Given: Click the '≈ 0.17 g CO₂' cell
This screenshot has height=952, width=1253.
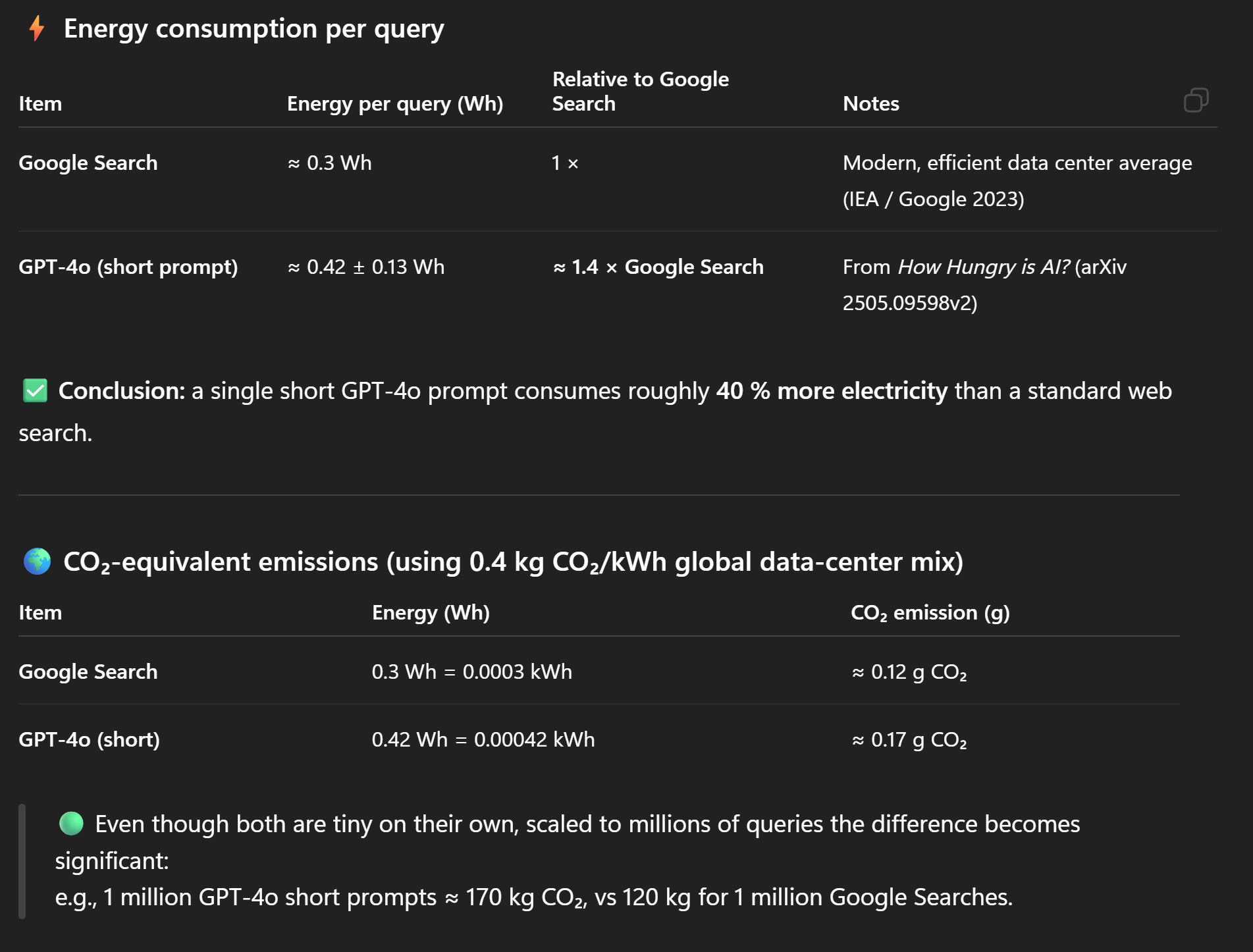Looking at the screenshot, I should pos(909,739).
